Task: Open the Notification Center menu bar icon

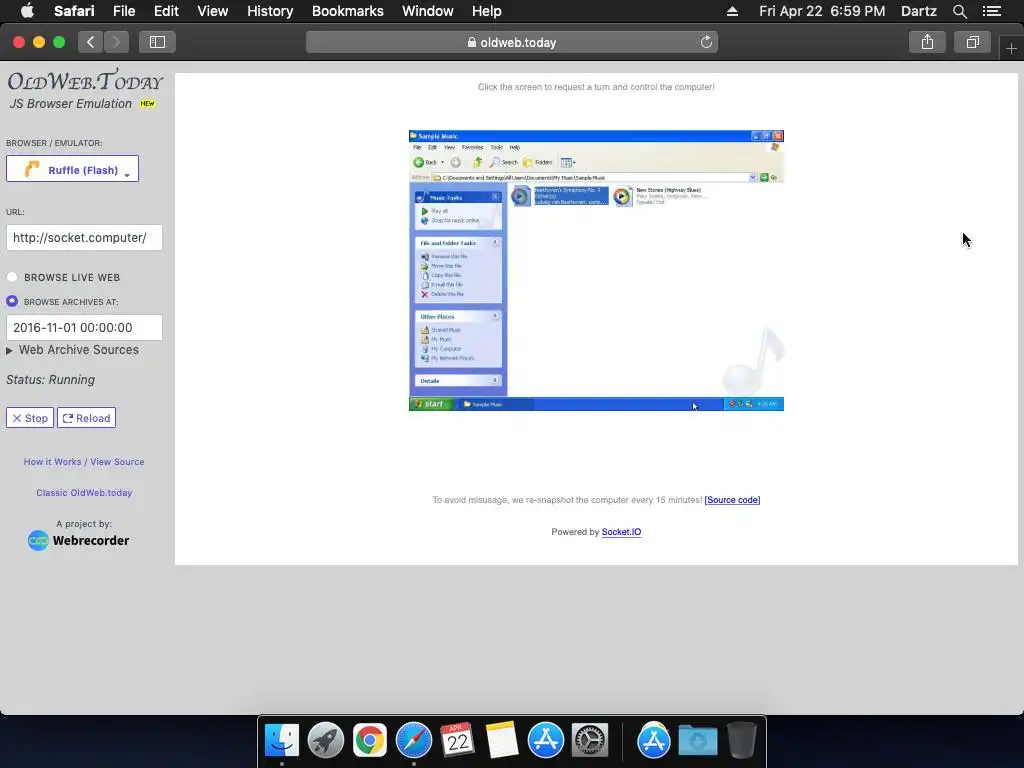Action: (992, 11)
